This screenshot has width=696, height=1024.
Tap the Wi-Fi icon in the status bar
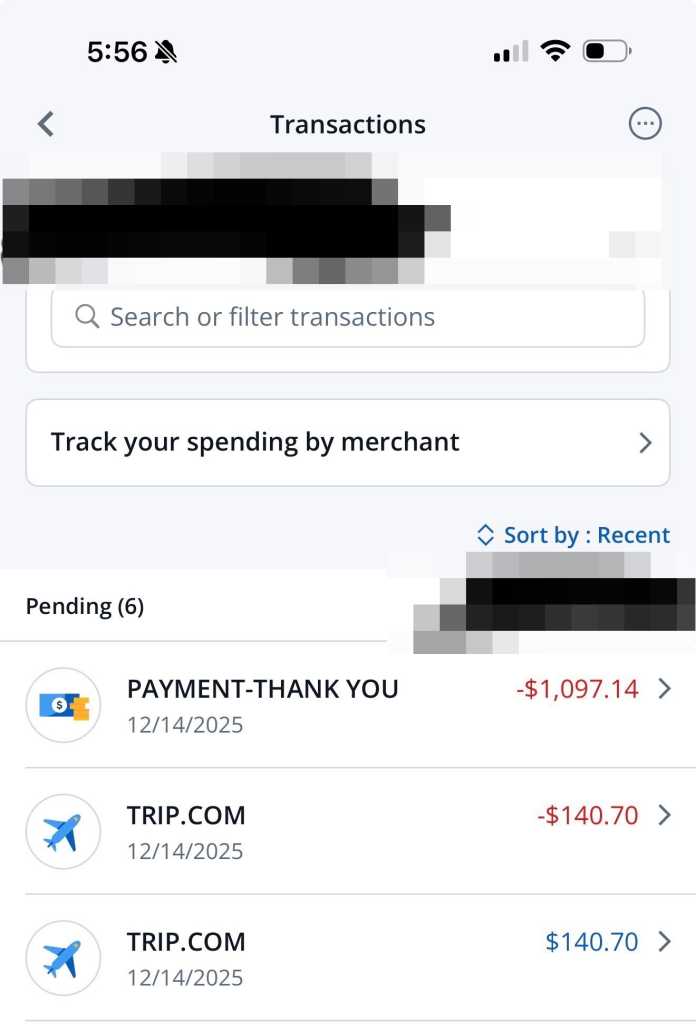click(556, 50)
